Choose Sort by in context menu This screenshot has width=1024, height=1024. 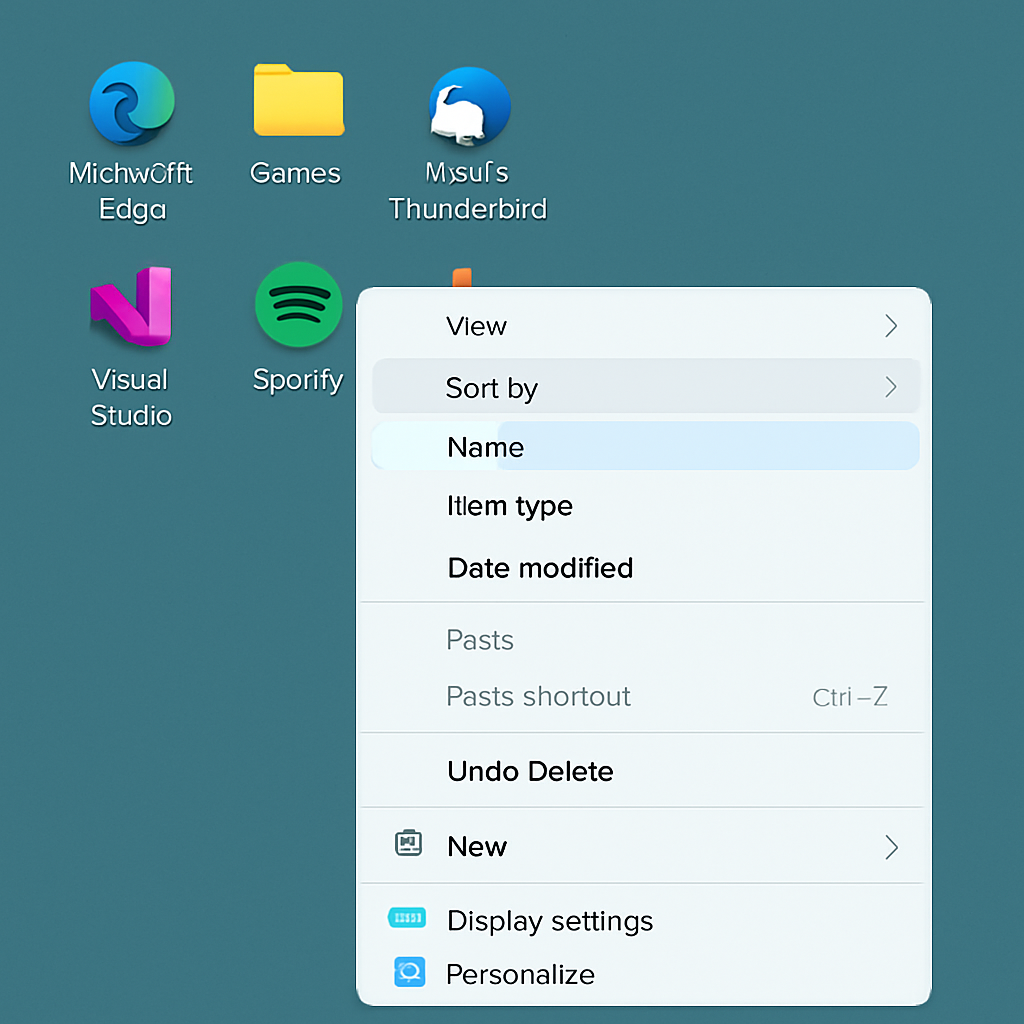pyautogui.click(x=646, y=386)
